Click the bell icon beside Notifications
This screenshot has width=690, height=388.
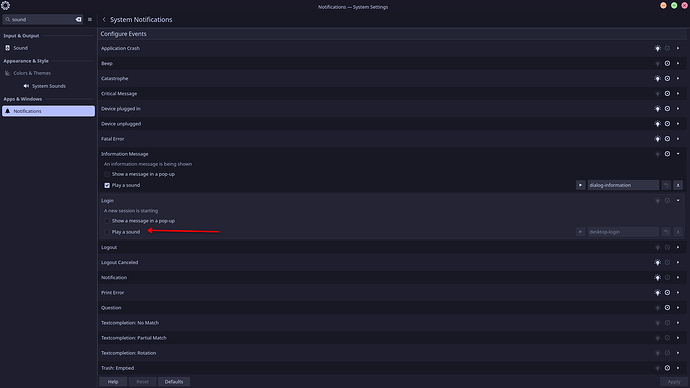7,111
